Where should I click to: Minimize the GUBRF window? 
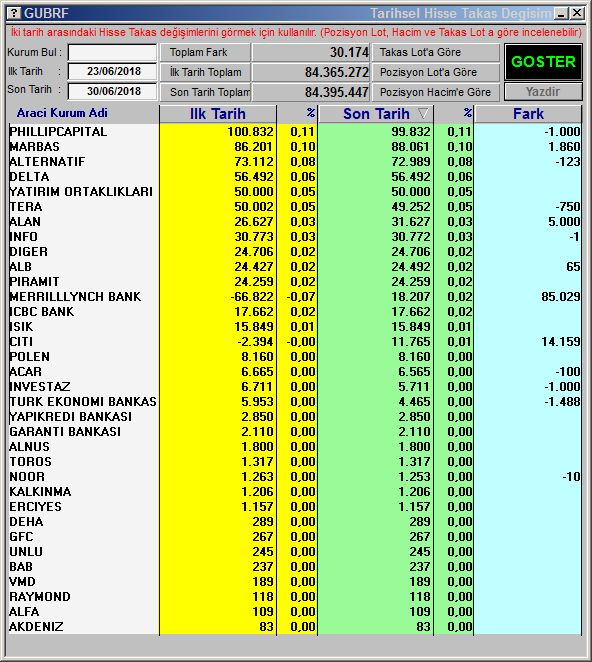(x=561, y=14)
